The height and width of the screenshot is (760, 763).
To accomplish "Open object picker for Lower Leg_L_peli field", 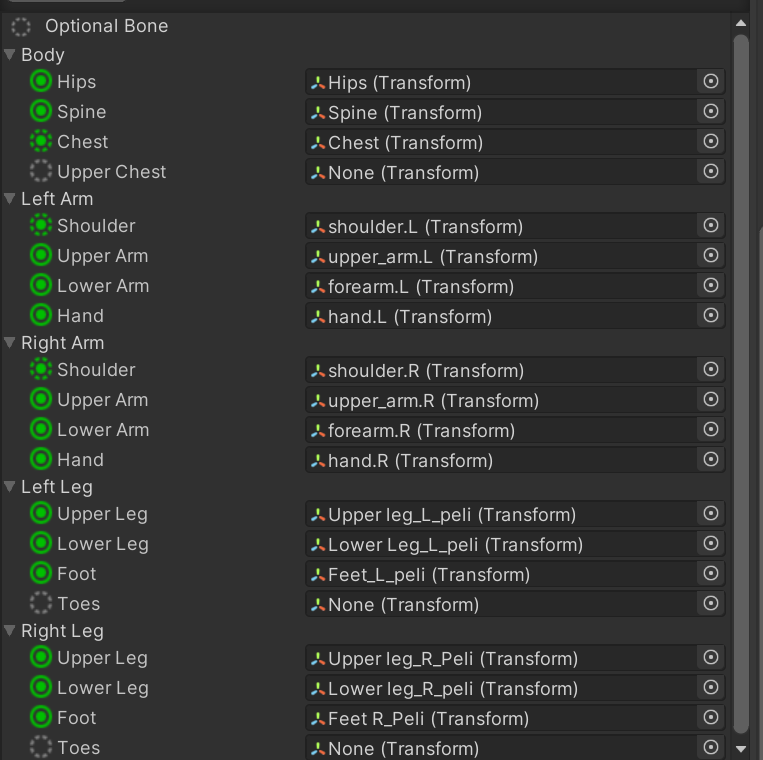I will pyautogui.click(x=710, y=543).
